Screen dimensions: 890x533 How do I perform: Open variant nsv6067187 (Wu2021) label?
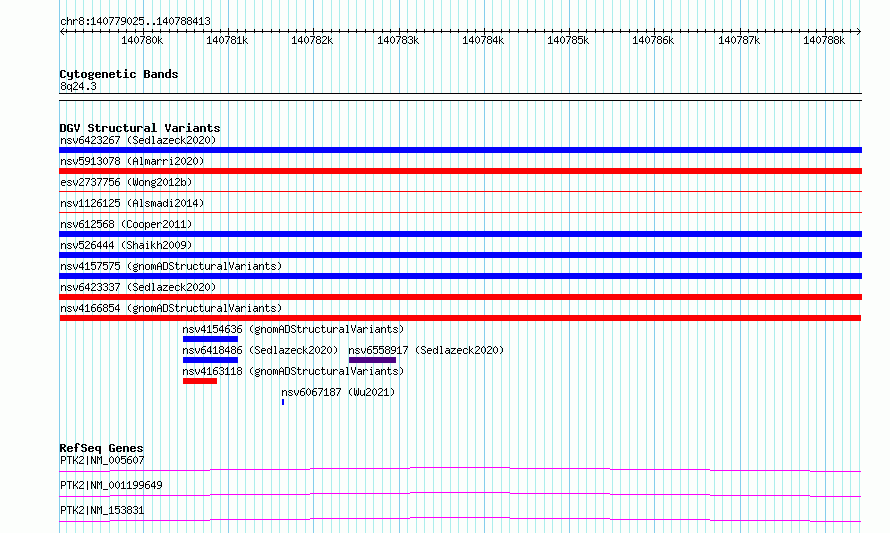338,392
